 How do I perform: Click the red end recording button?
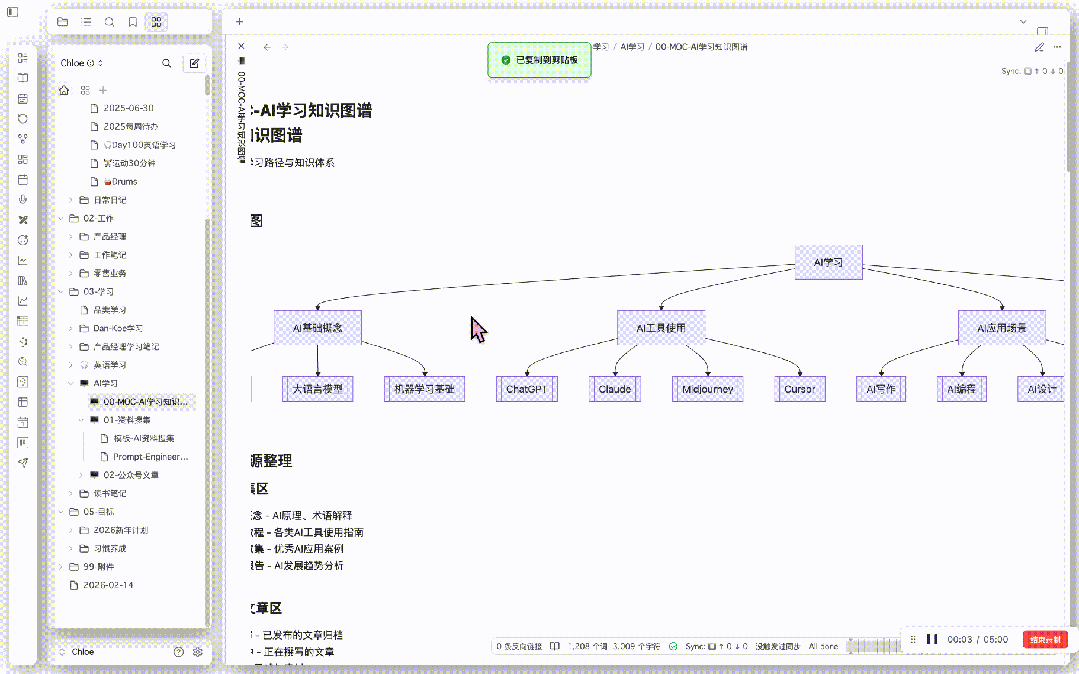pyautogui.click(x=1045, y=640)
